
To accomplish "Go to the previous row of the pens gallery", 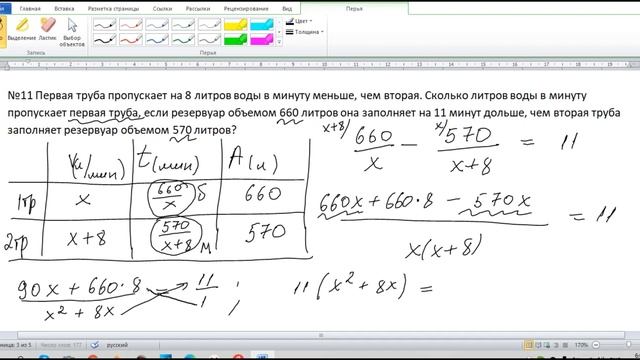I will (x=279, y=22).
